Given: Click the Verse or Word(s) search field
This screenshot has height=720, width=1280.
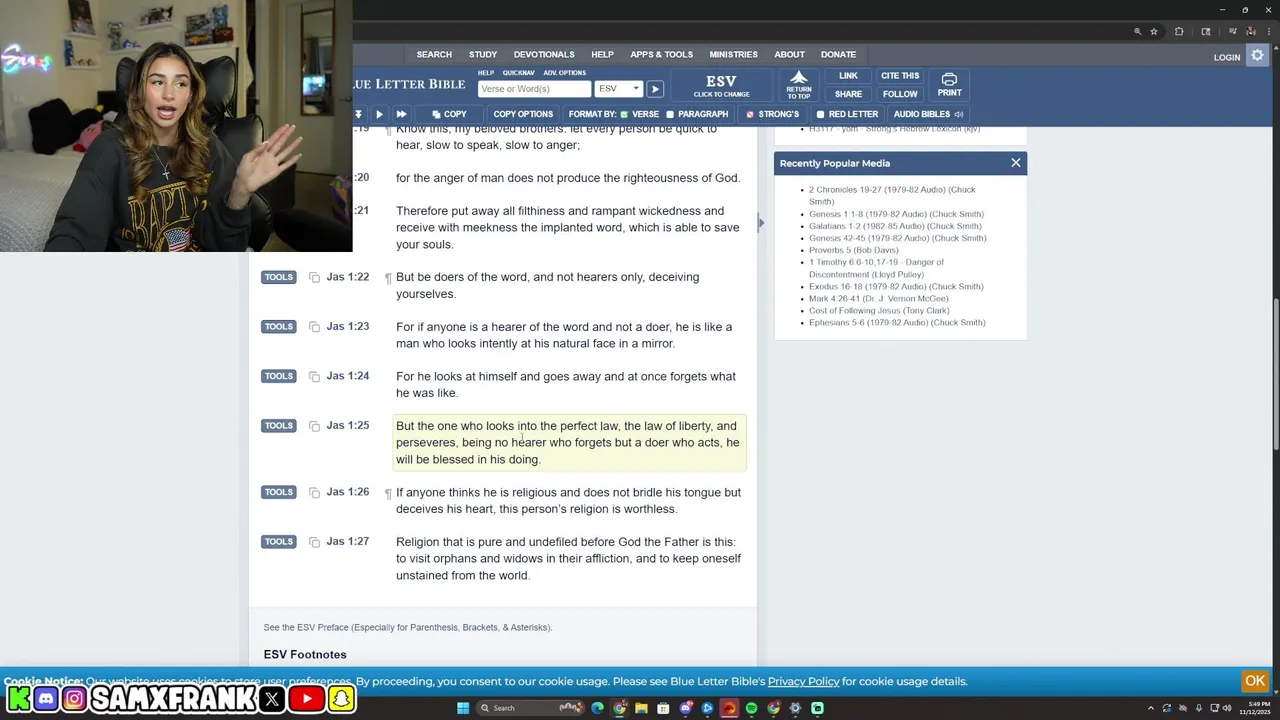Looking at the screenshot, I should (x=534, y=89).
